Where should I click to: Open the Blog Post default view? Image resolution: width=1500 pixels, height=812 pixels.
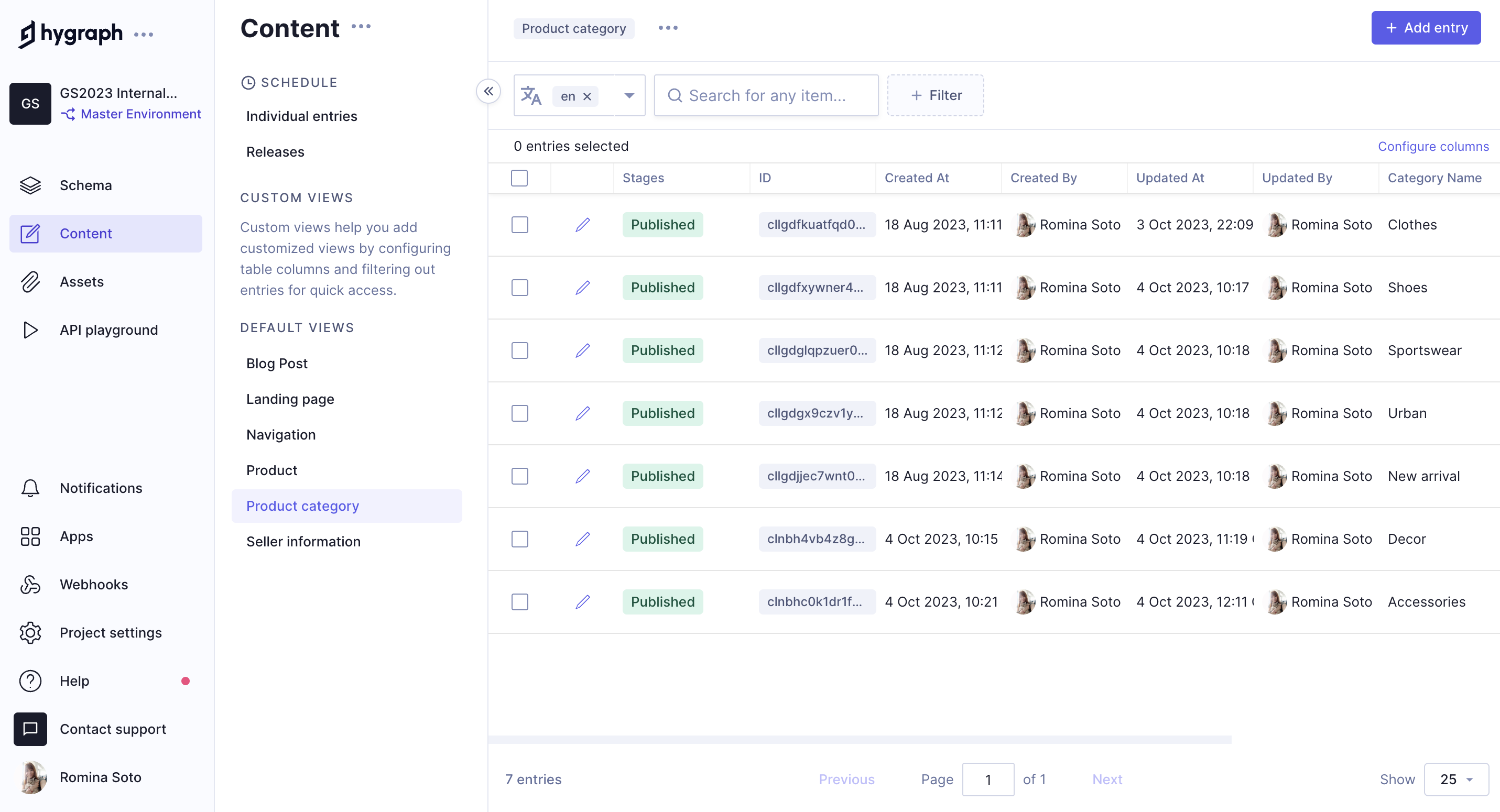pyautogui.click(x=277, y=363)
